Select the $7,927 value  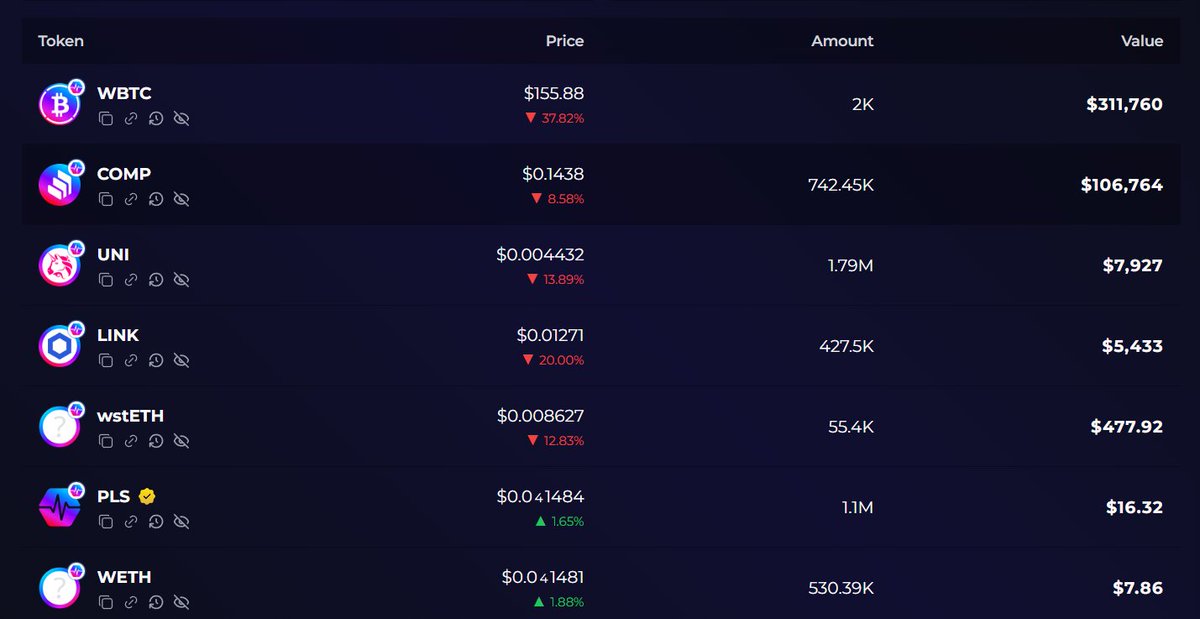(1132, 265)
